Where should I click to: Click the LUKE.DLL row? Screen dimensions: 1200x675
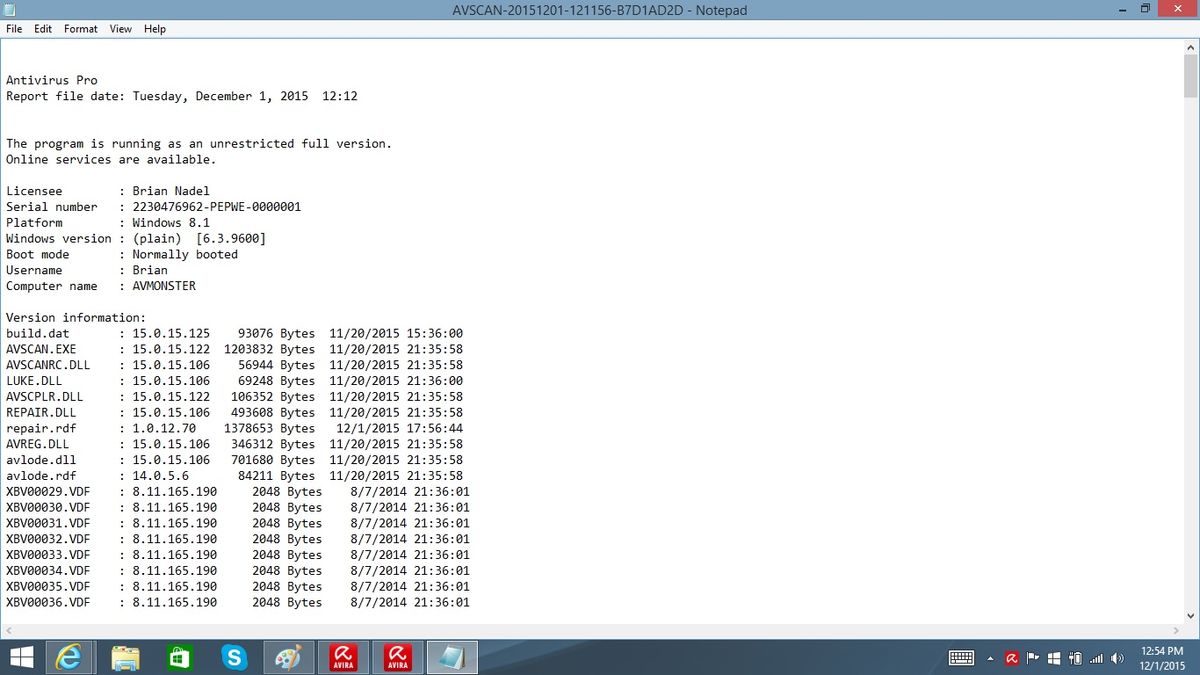click(x=235, y=381)
